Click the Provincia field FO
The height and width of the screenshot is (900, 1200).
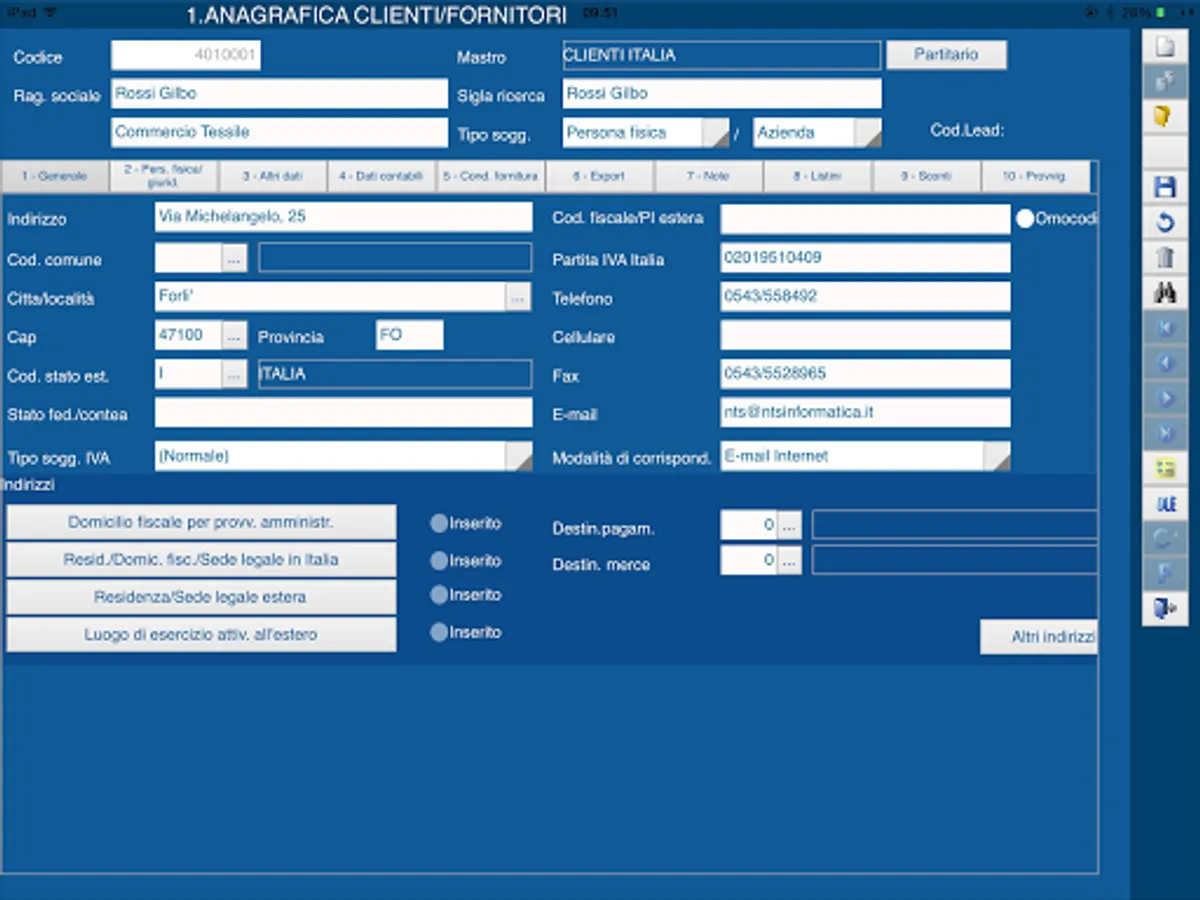(409, 335)
